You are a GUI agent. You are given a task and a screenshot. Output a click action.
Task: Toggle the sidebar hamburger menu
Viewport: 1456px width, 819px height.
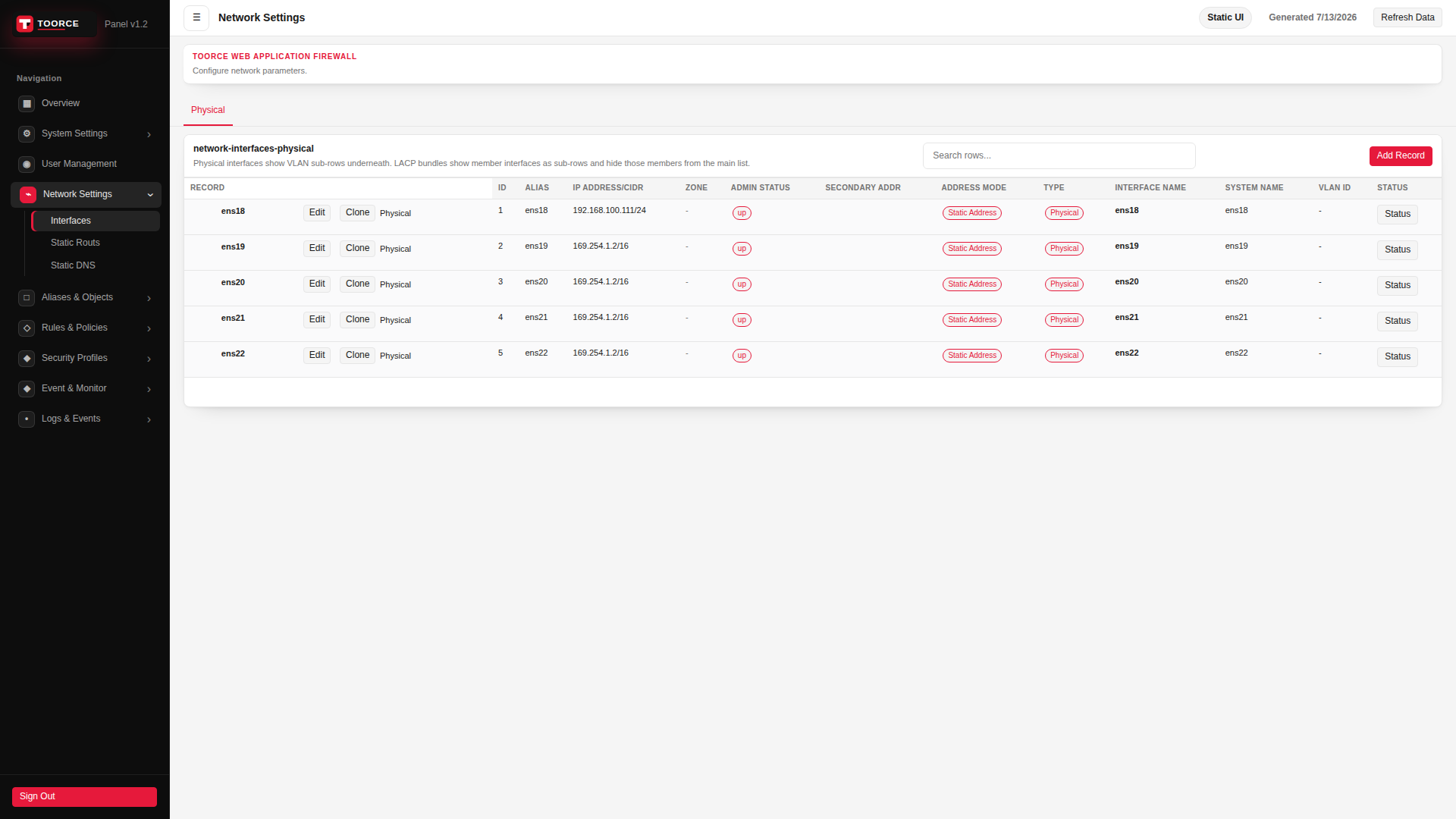click(196, 17)
